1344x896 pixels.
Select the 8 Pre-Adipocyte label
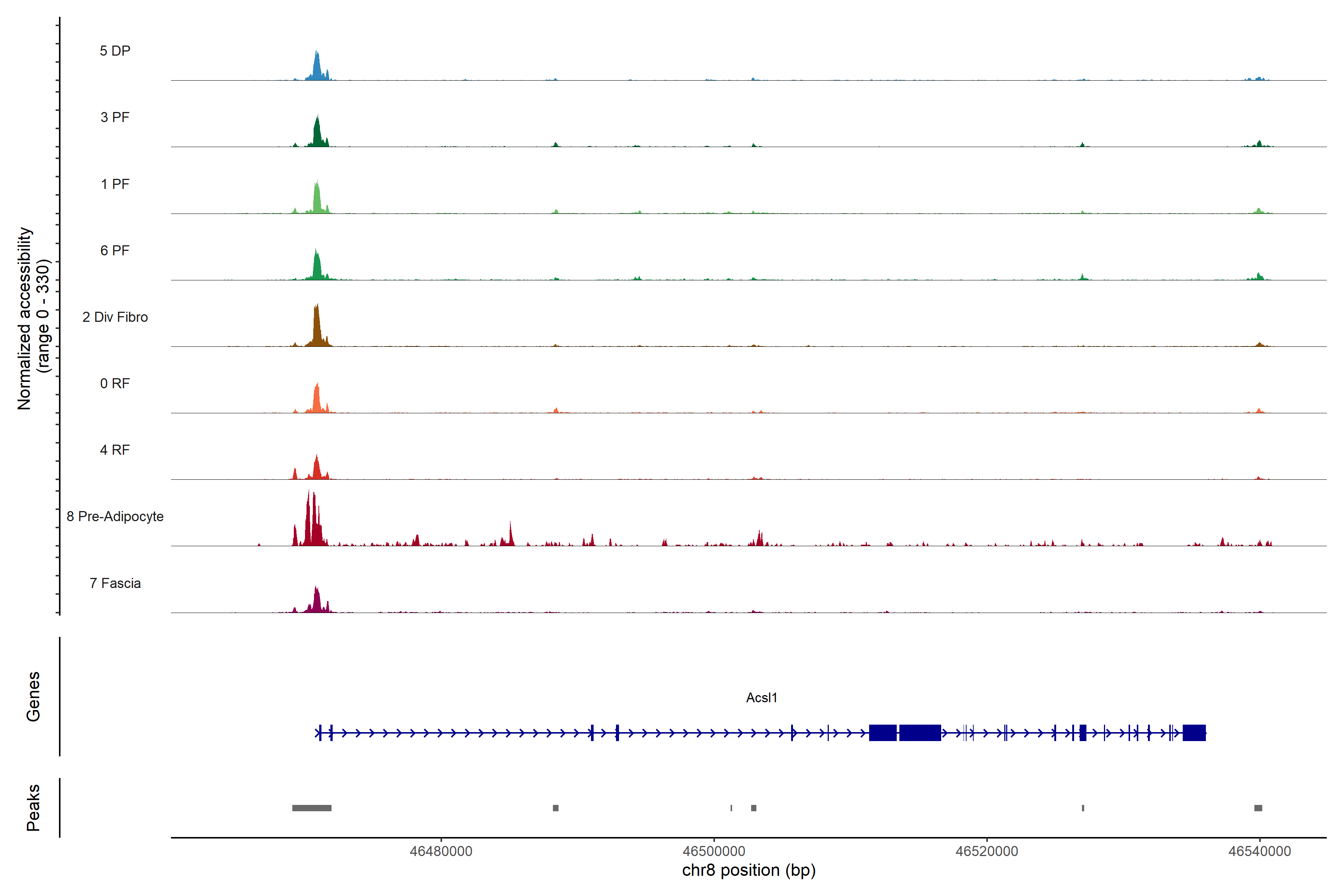tap(115, 517)
